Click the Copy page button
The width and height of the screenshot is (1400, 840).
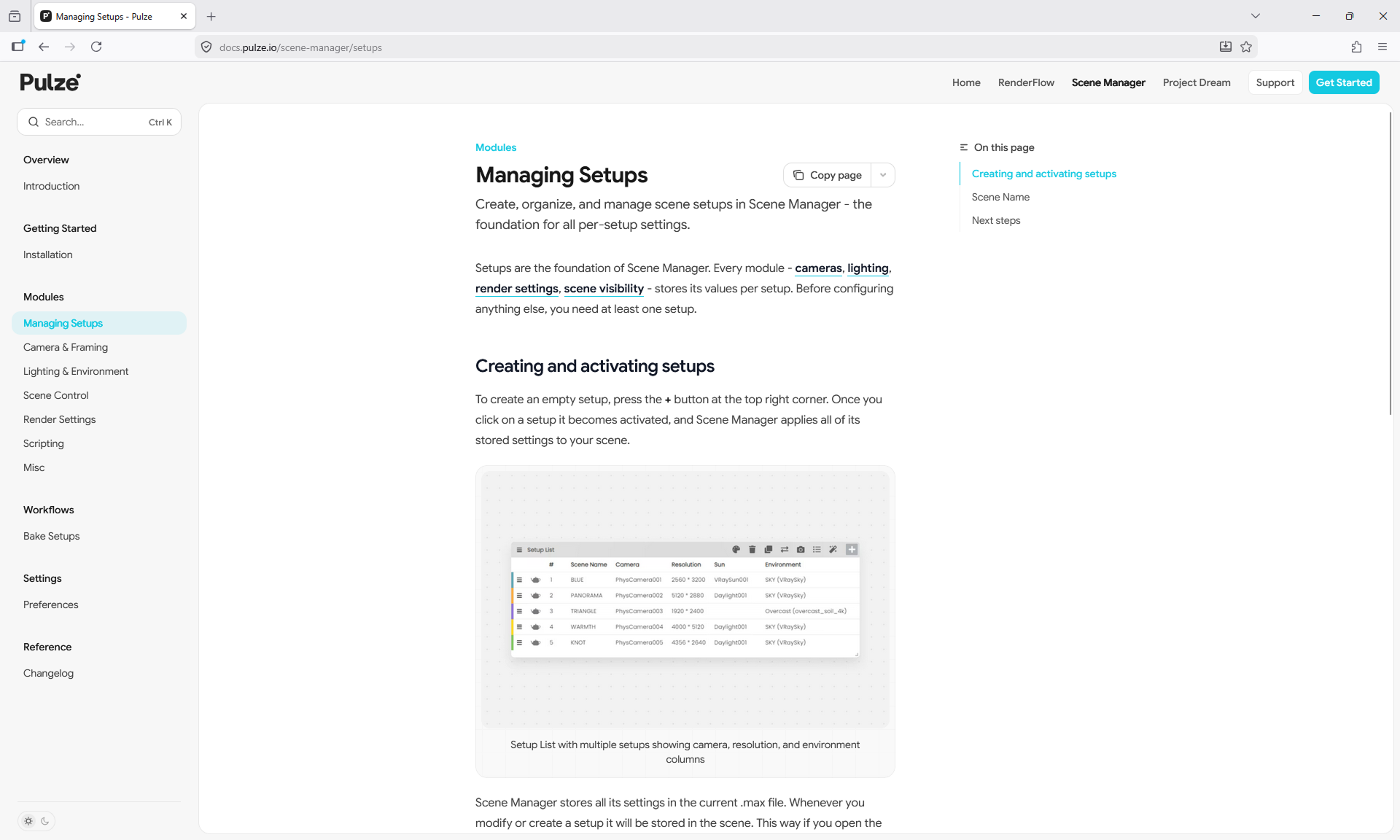[828, 175]
